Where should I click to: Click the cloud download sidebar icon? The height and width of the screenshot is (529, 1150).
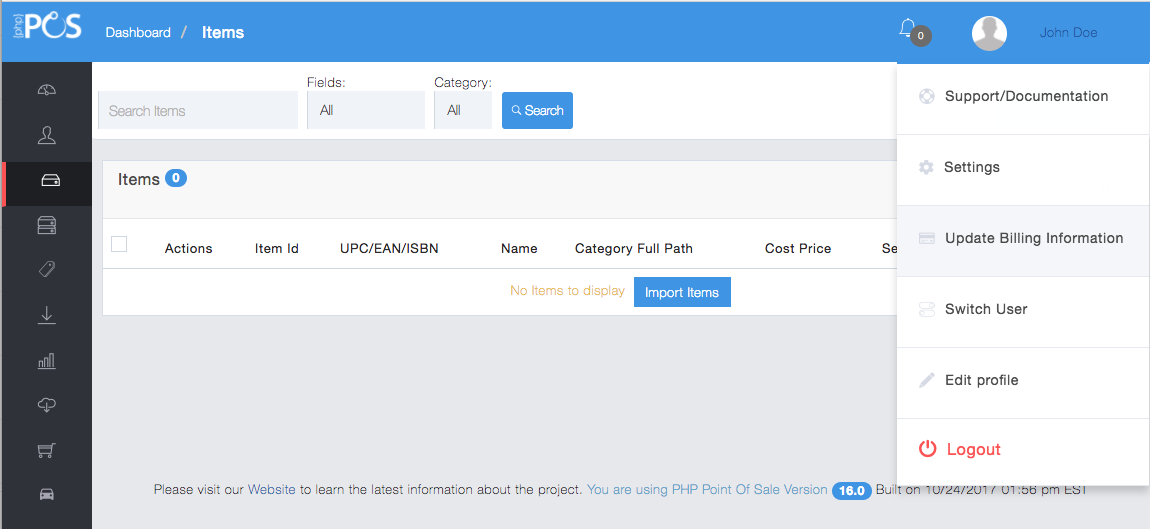[47, 405]
